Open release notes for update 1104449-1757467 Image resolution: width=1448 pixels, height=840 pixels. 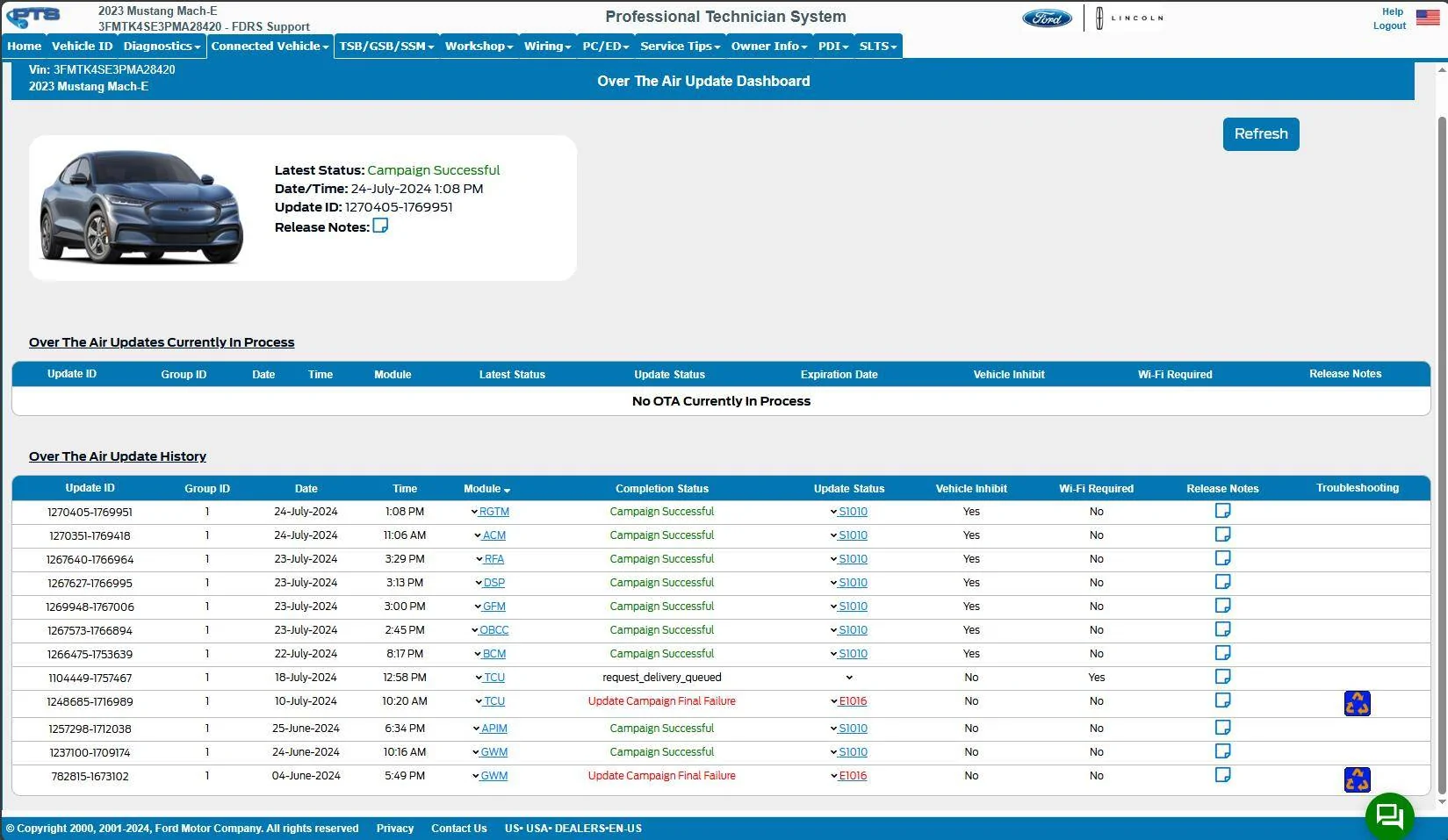click(x=1222, y=677)
